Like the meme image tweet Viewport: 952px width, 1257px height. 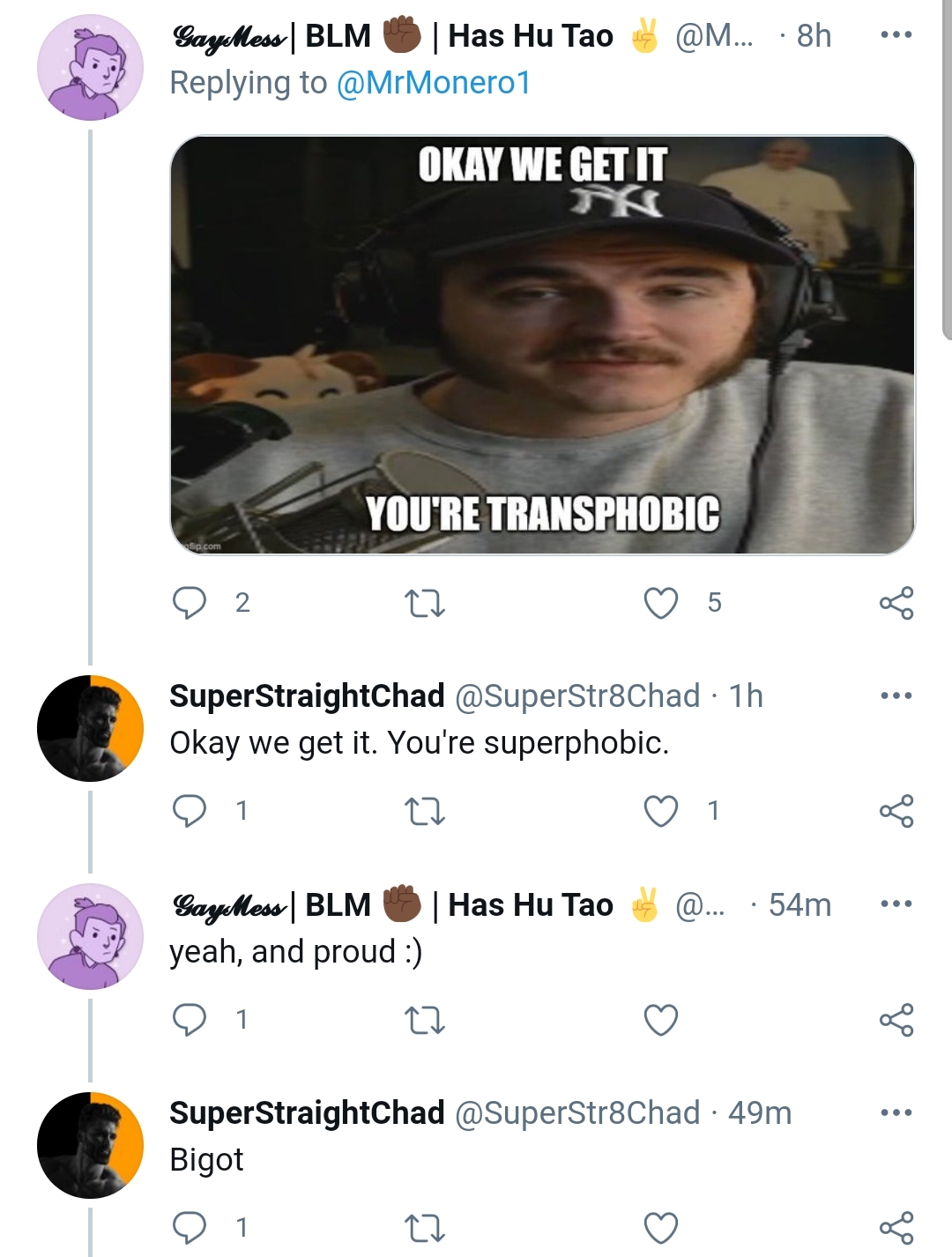661,604
